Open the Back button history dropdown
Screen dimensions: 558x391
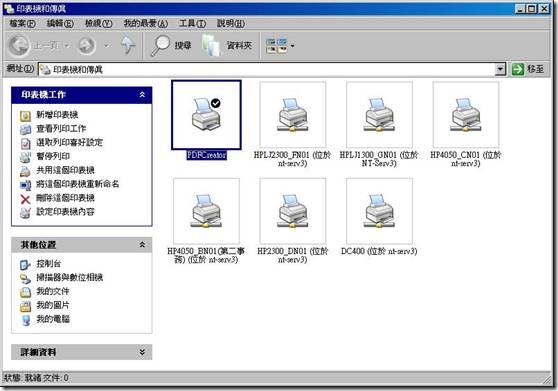click(x=67, y=46)
